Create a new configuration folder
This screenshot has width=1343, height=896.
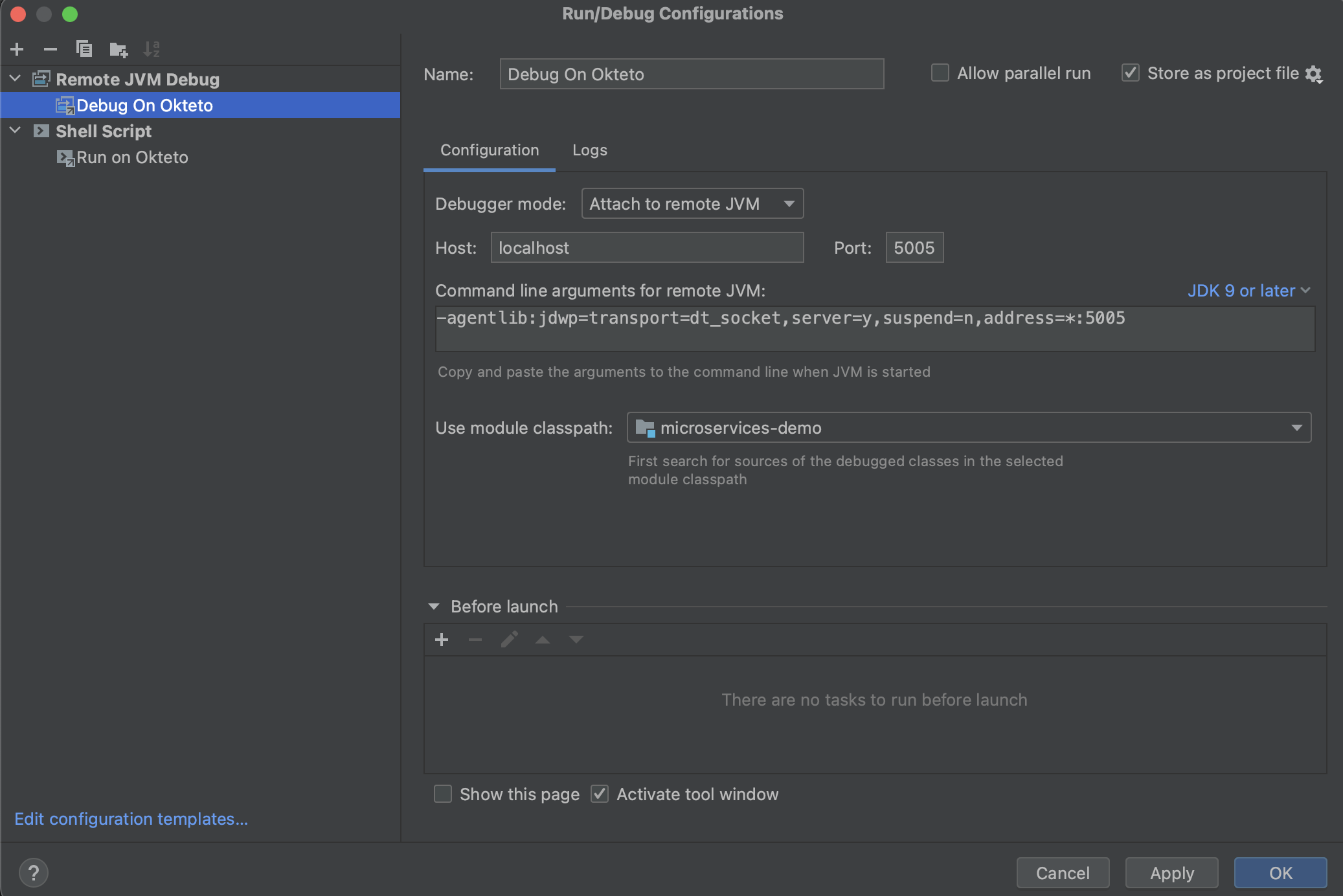(119, 49)
